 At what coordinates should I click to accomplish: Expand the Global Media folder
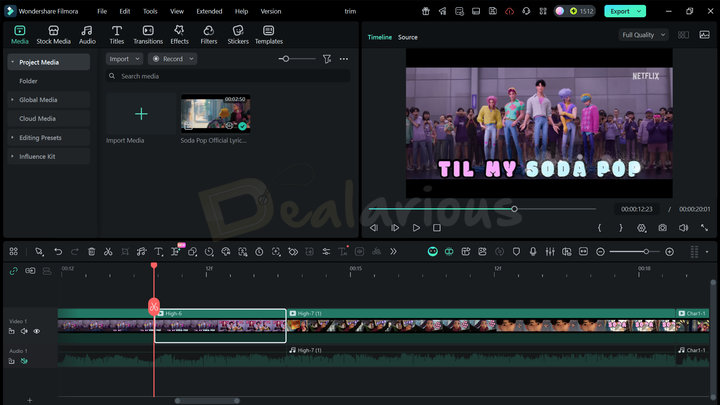(38, 100)
